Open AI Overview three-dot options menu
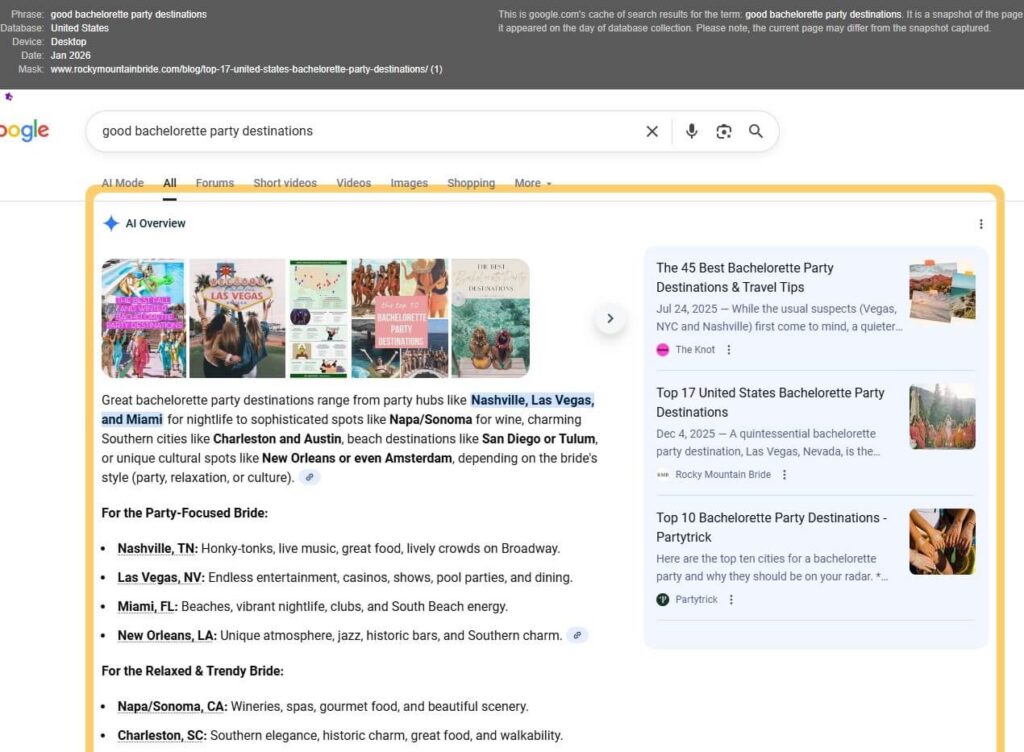The height and width of the screenshot is (752, 1024). [980, 224]
